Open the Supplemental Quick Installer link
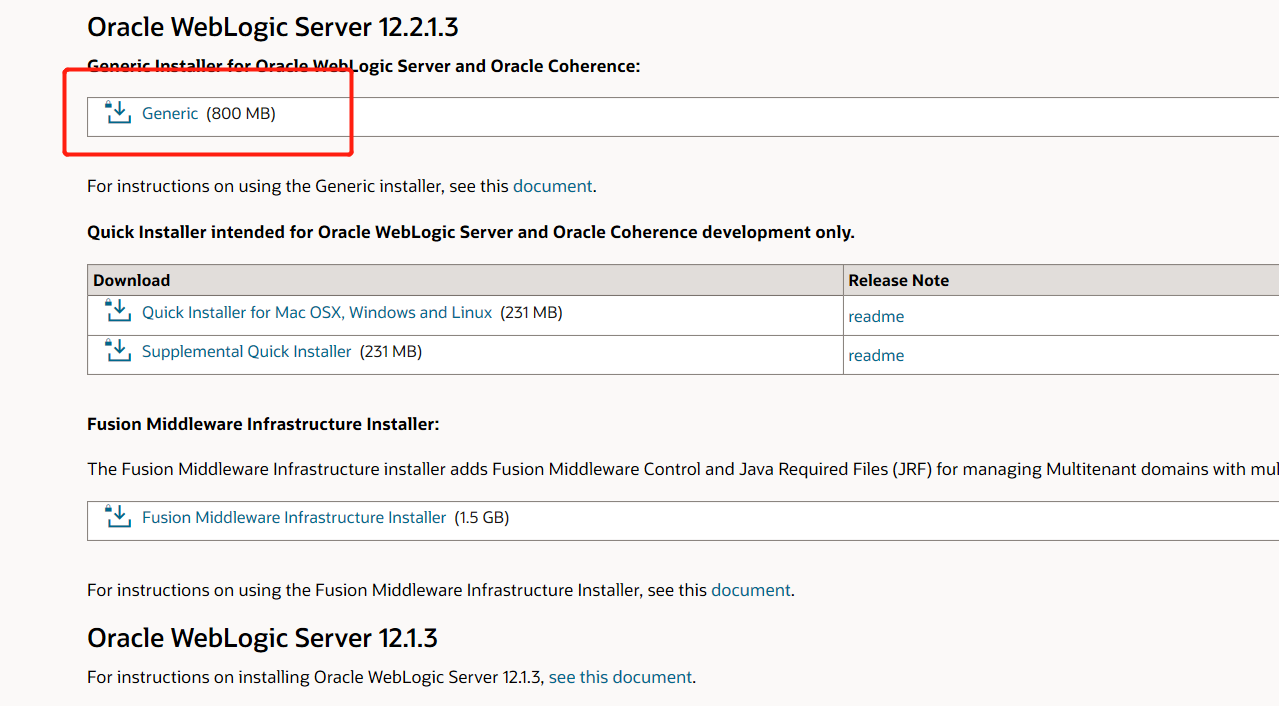 [247, 352]
